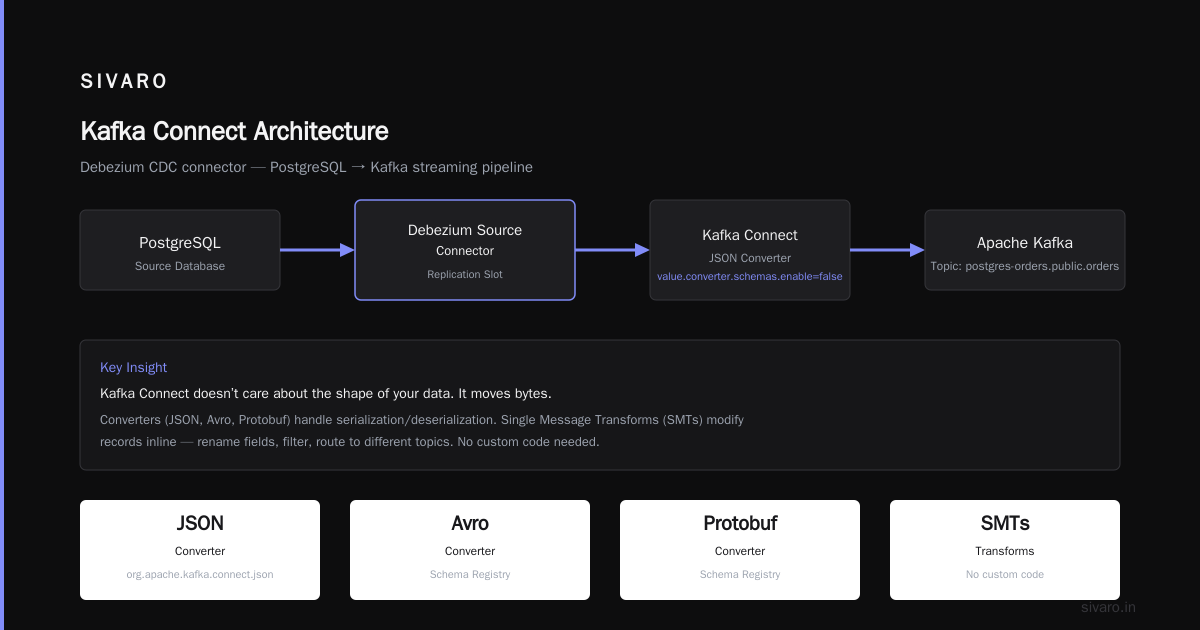This screenshot has height=630, width=1200.
Task: Click the Key Insight description panel
Action: coord(600,405)
